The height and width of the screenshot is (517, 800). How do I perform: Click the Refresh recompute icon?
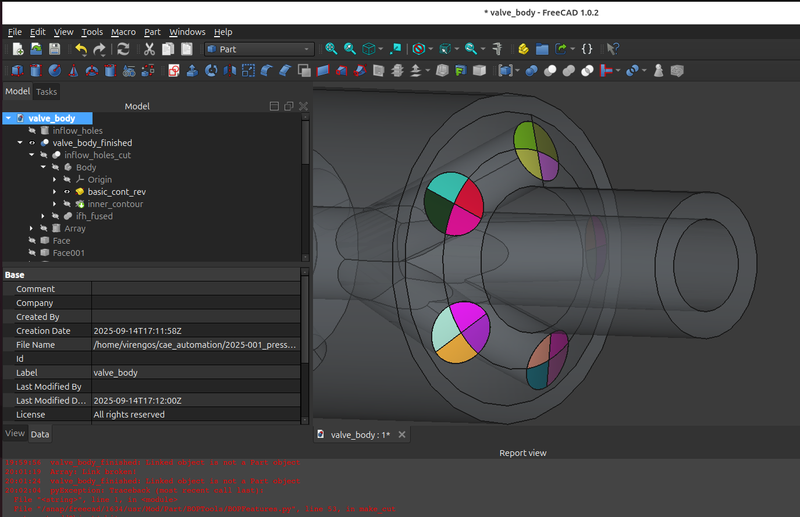123,49
